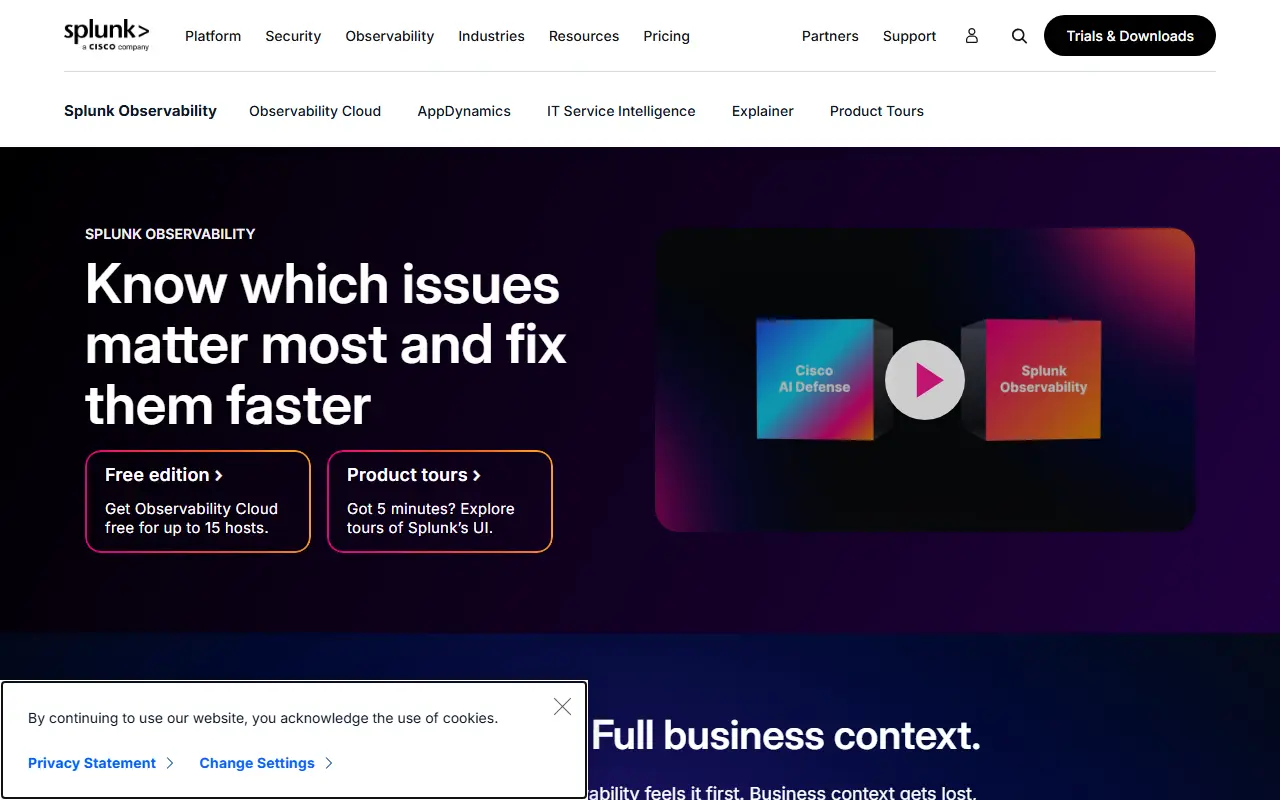The width and height of the screenshot is (1280, 800).
Task: Open the Change Settings link
Action: [266, 763]
